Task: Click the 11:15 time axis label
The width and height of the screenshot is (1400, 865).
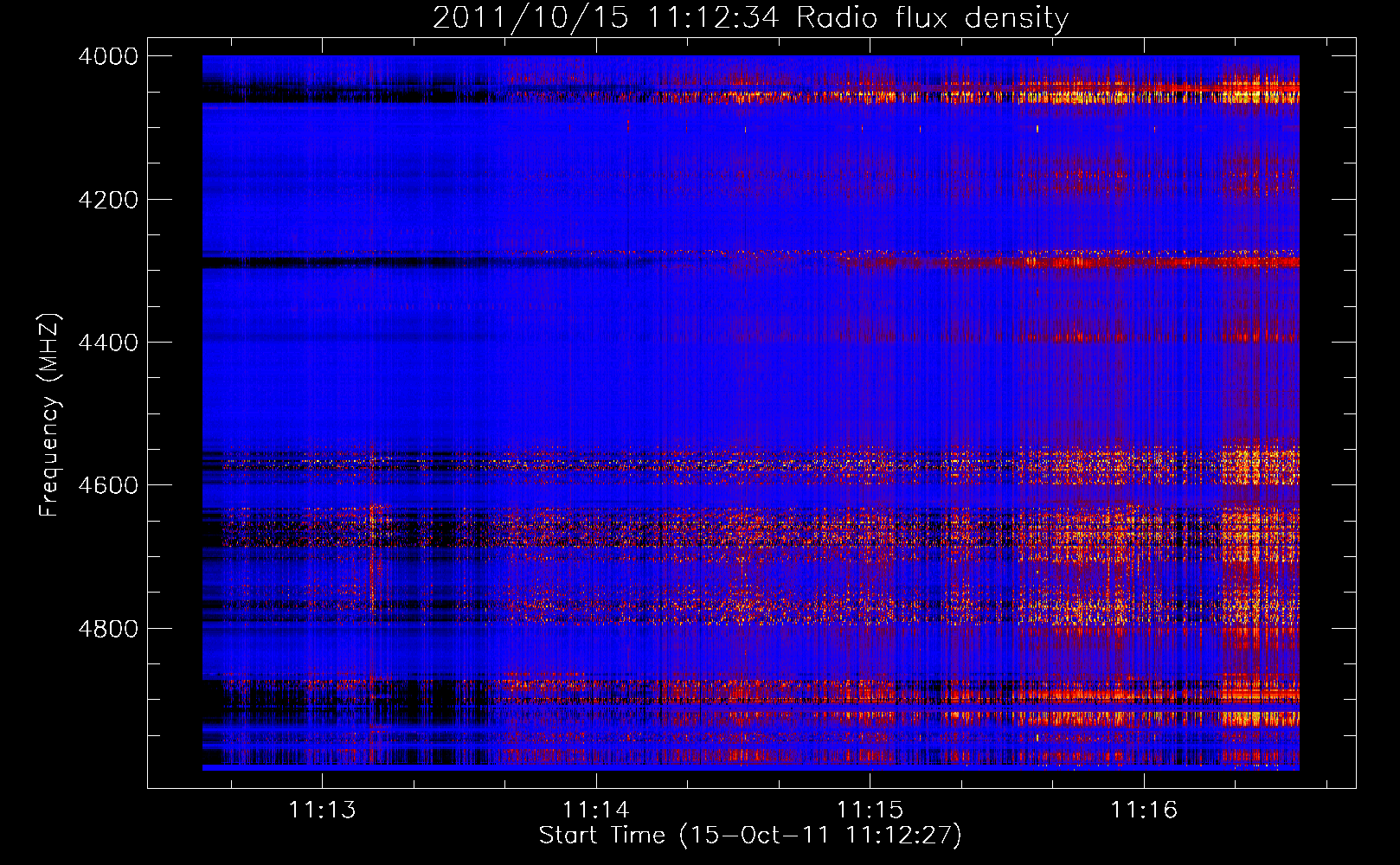Action: click(x=870, y=811)
